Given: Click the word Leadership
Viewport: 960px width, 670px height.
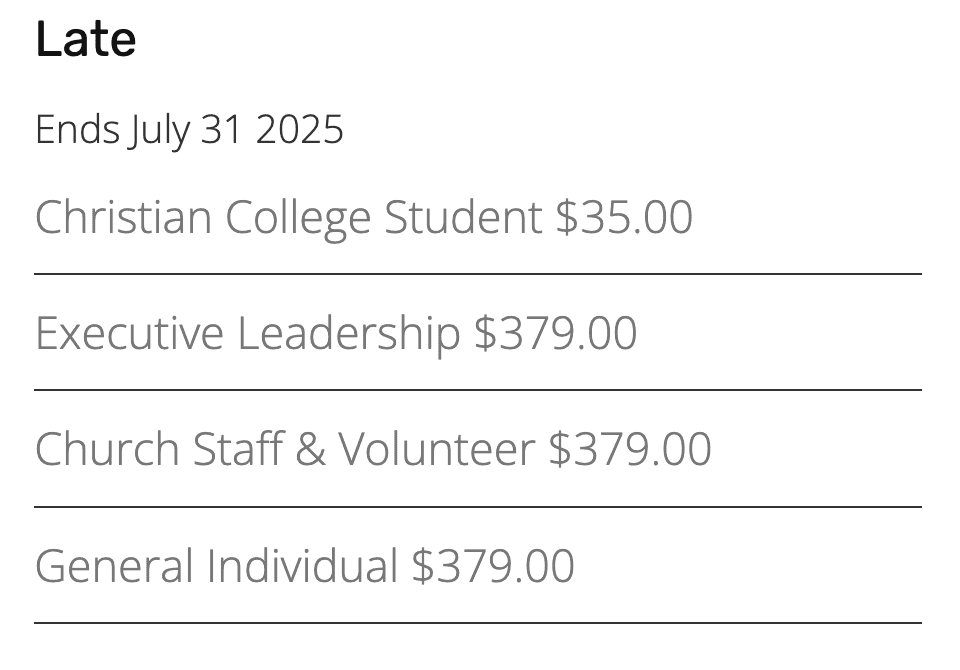Looking at the screenshot, I should [348, 335].
